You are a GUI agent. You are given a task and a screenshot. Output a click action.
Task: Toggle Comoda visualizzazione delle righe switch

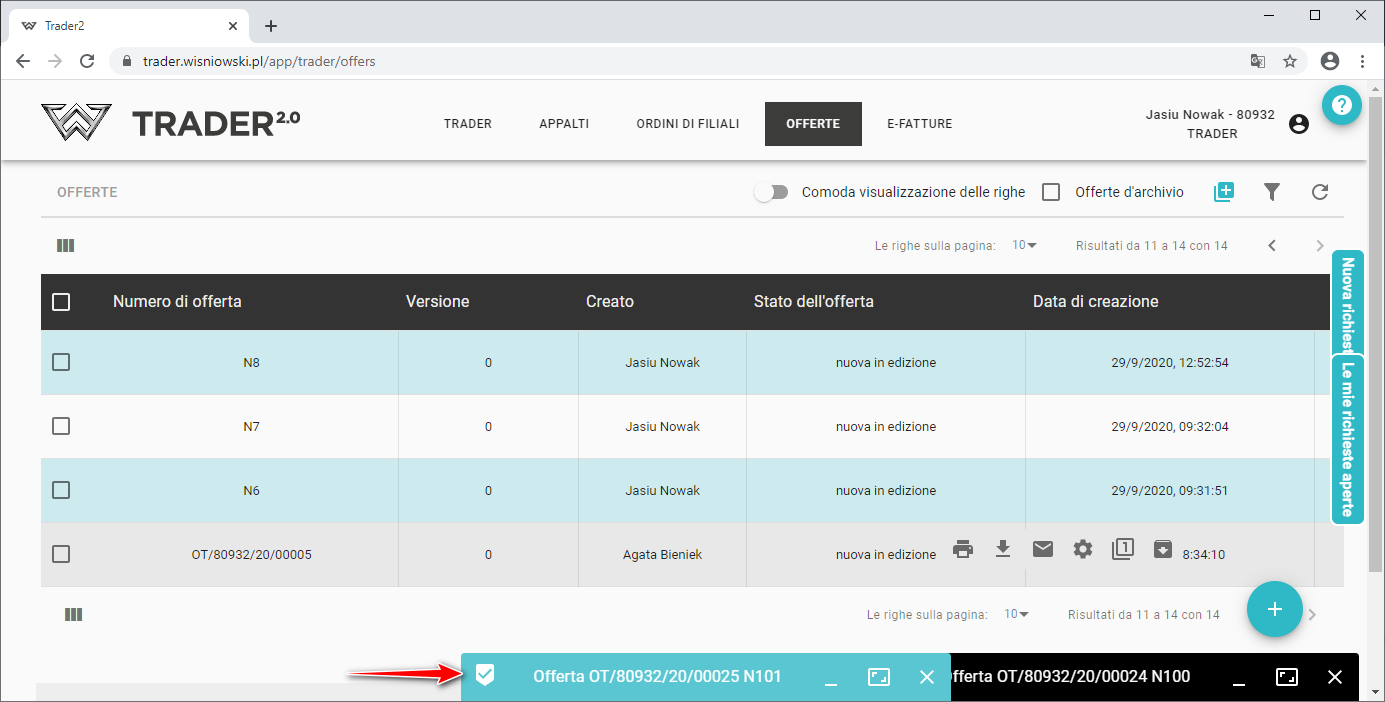tap(771, 192)
